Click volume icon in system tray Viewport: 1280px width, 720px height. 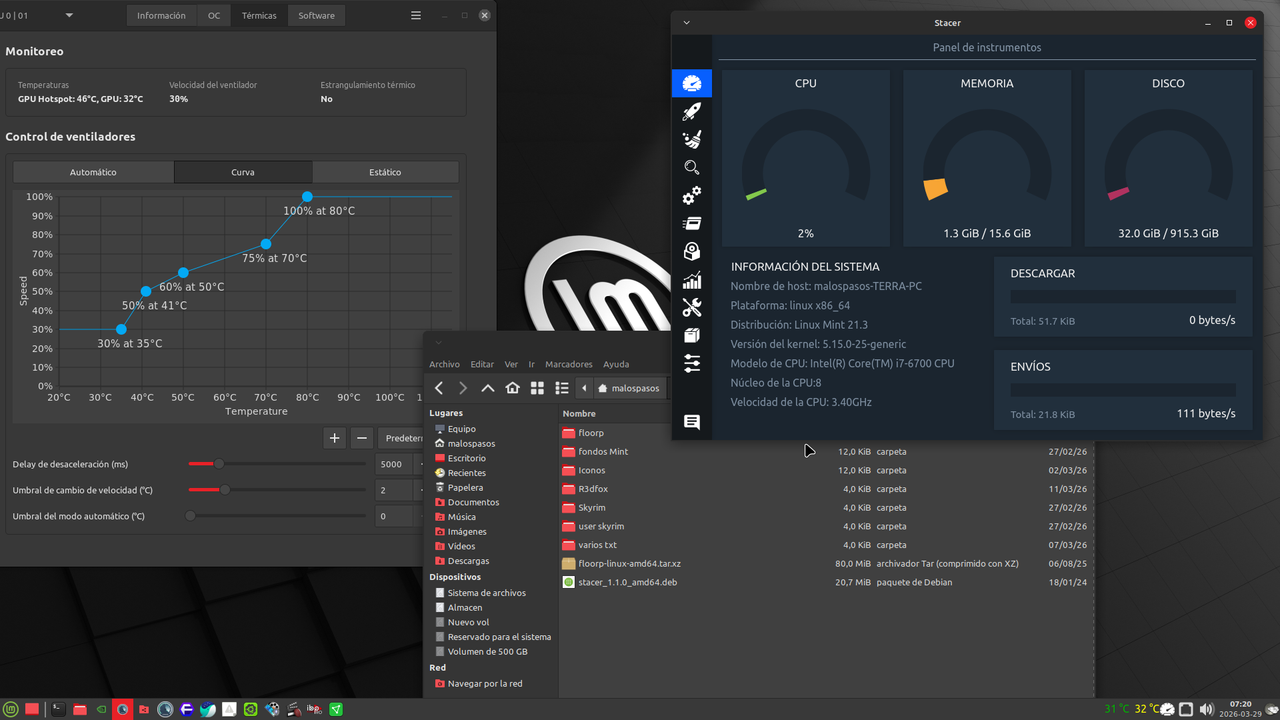click(x=1206, y=709)
